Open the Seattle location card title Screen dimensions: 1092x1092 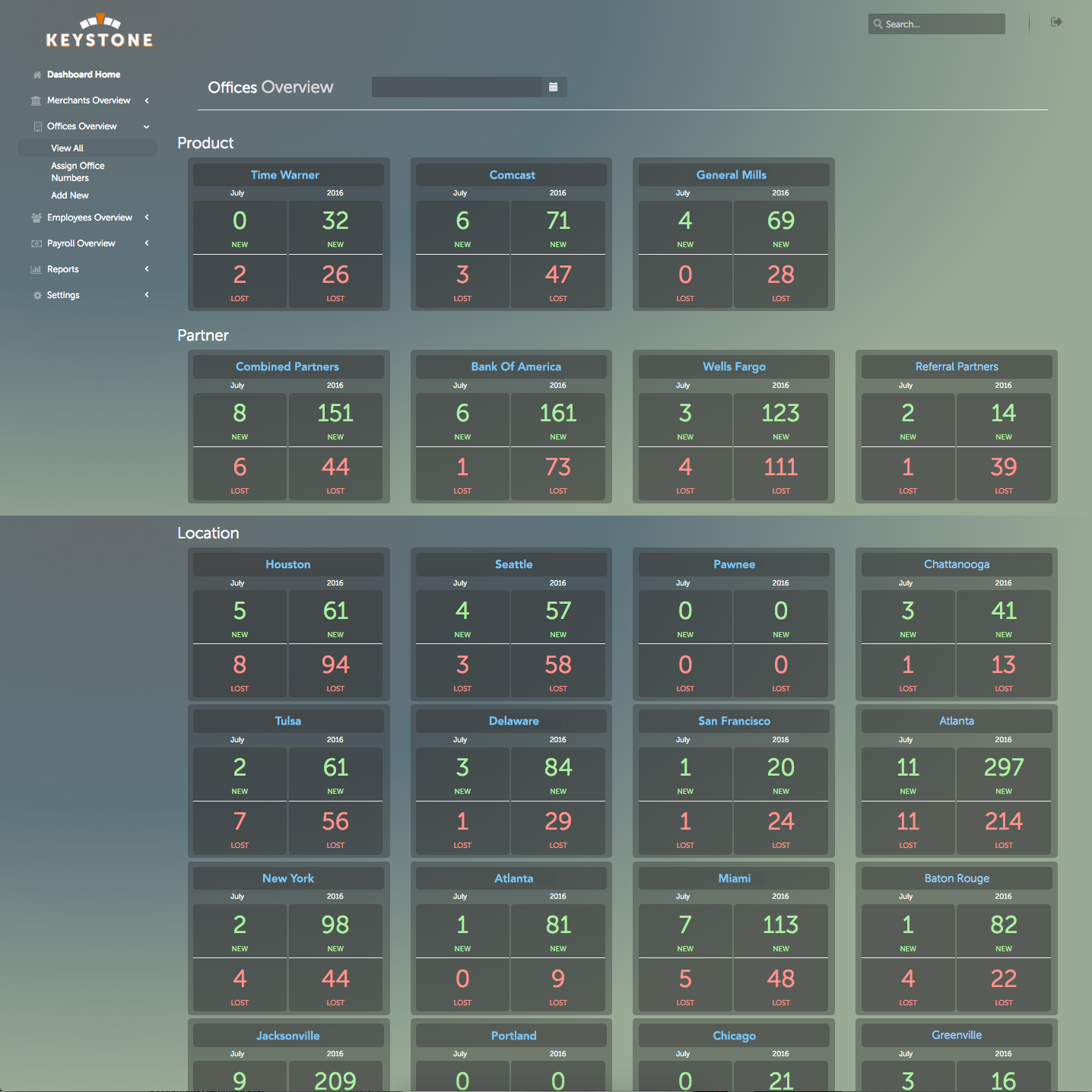click(514, 564)
